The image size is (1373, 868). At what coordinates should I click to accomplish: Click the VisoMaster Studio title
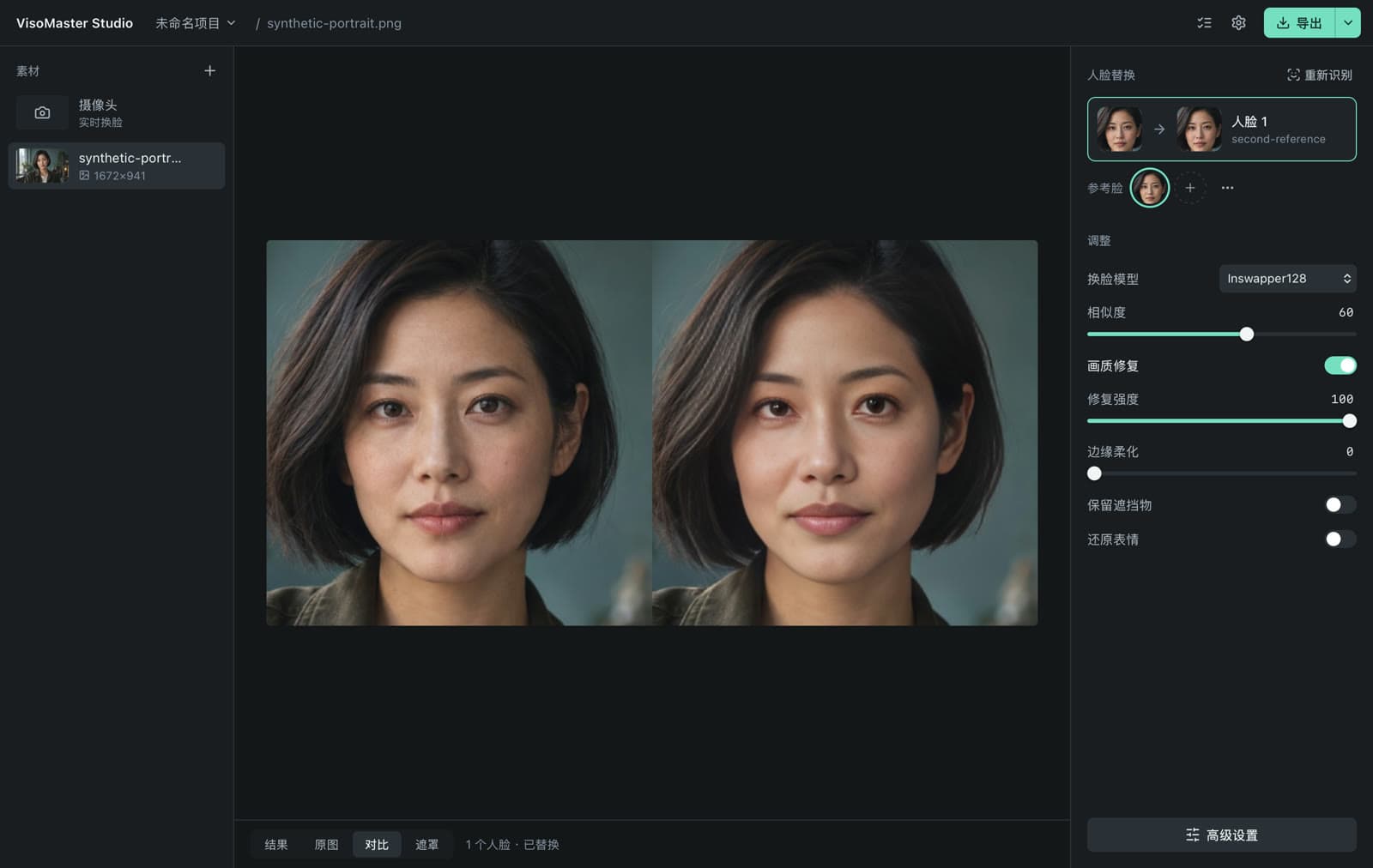tap(75, 23)
